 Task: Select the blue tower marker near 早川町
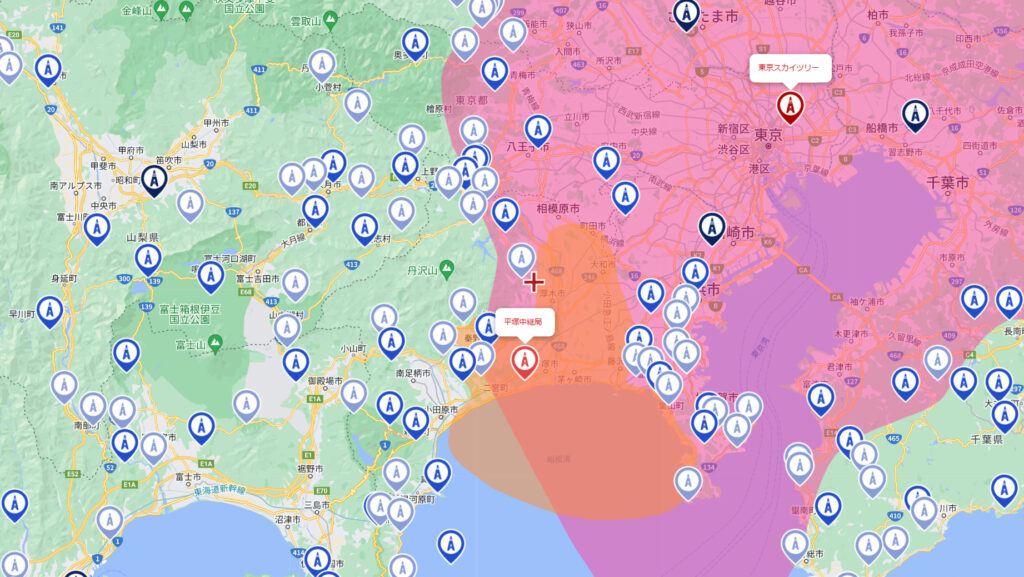[x=49, y=311]
